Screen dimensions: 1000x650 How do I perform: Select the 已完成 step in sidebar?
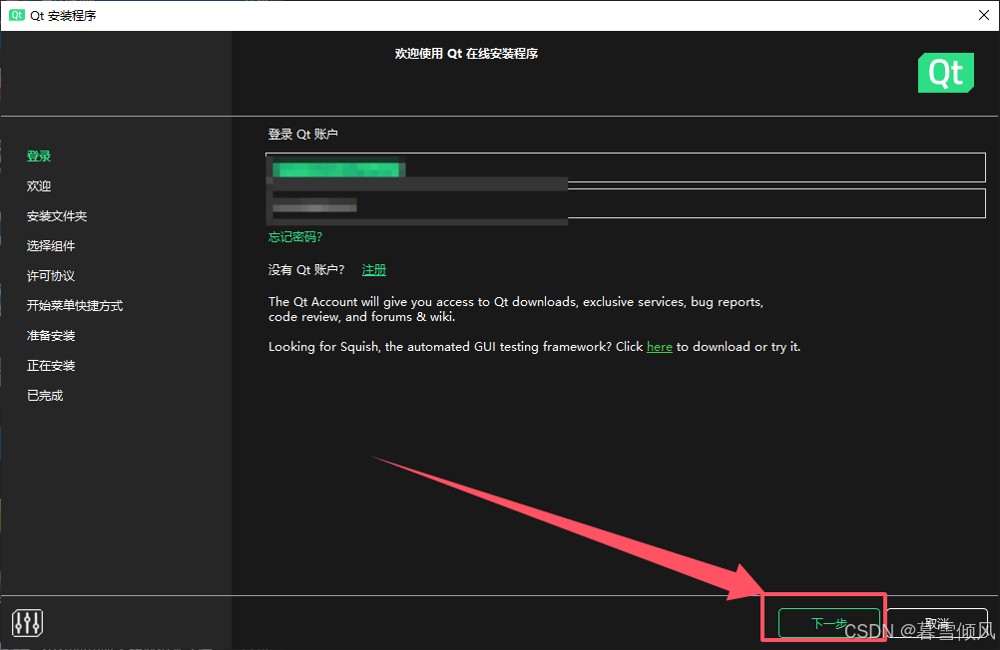(x=45, y=395)
